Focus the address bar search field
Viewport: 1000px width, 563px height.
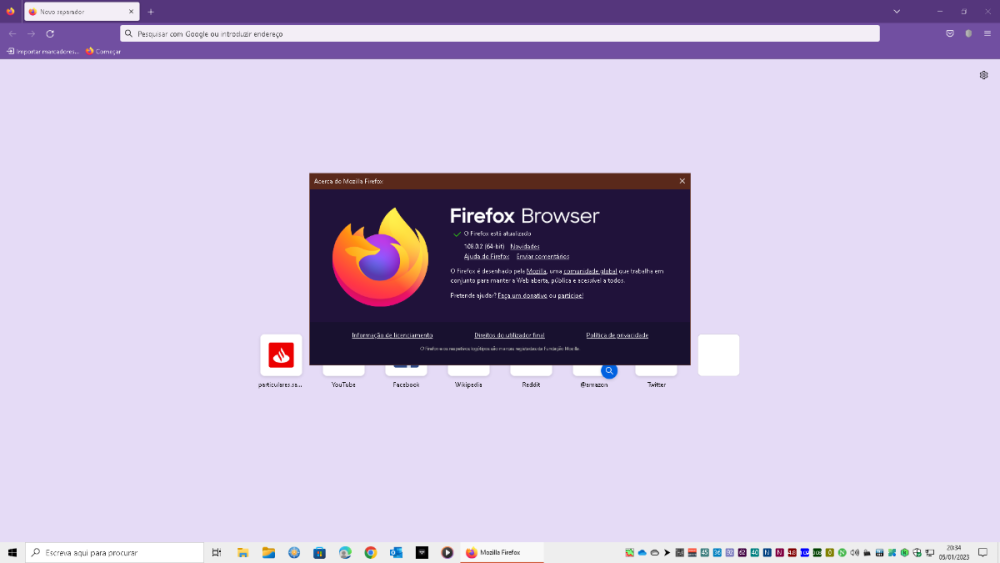[499, 34]
